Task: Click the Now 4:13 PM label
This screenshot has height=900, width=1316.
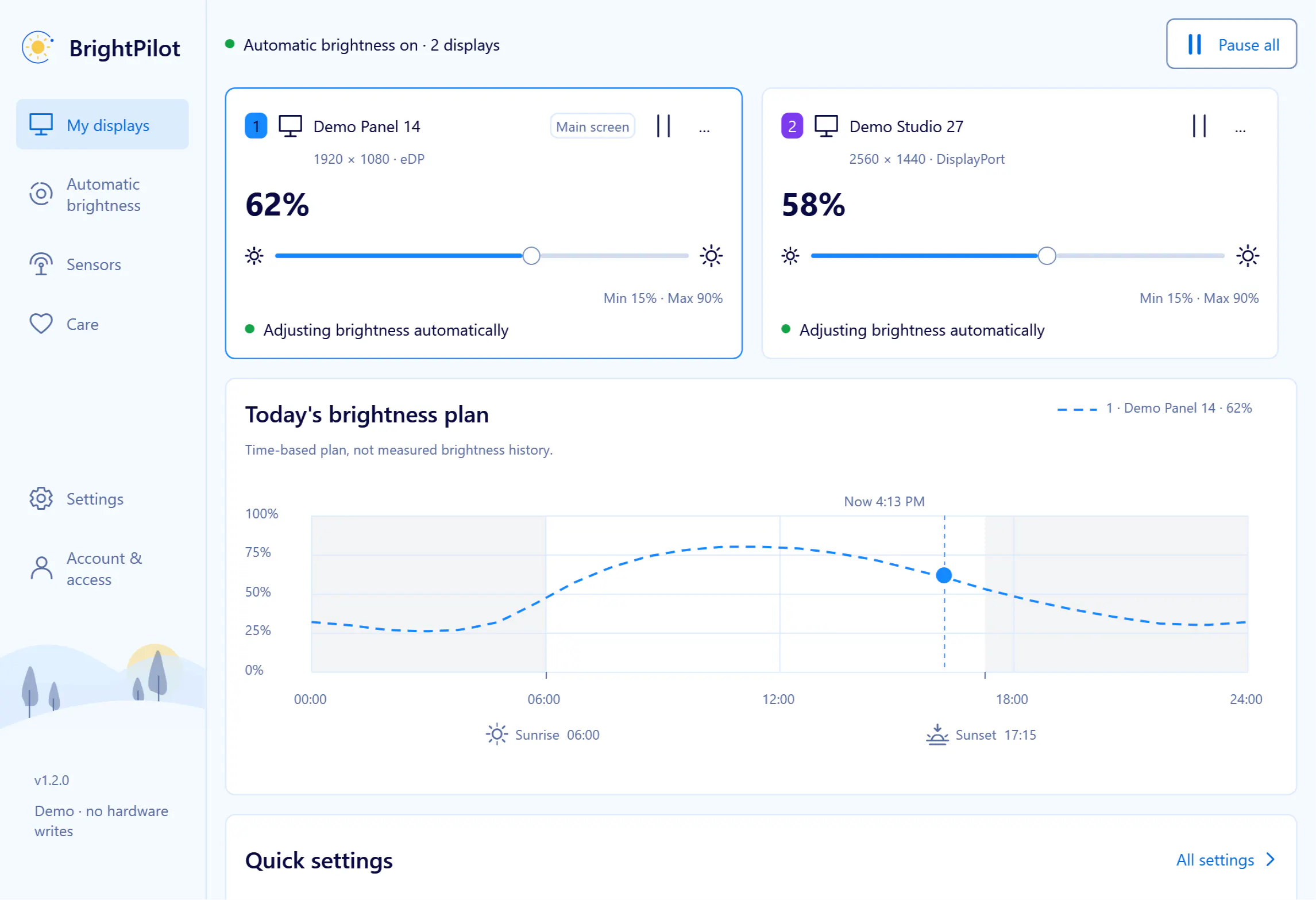Action: 884,502
